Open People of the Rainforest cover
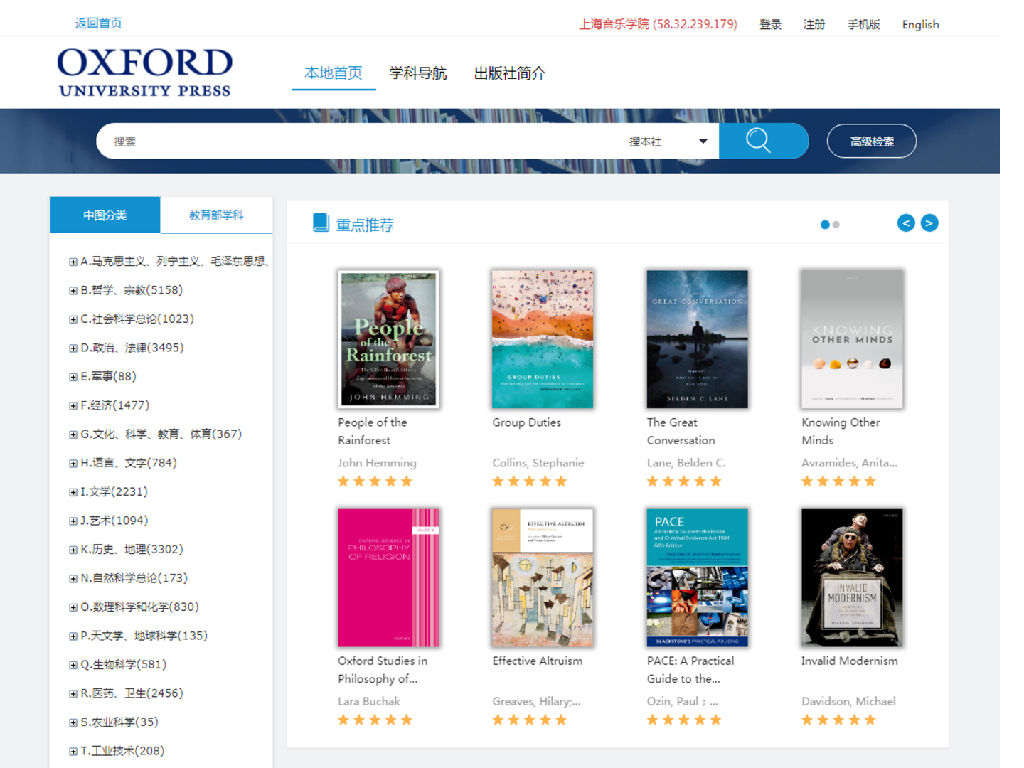1024x768 pixels. (x=389, y=339)
